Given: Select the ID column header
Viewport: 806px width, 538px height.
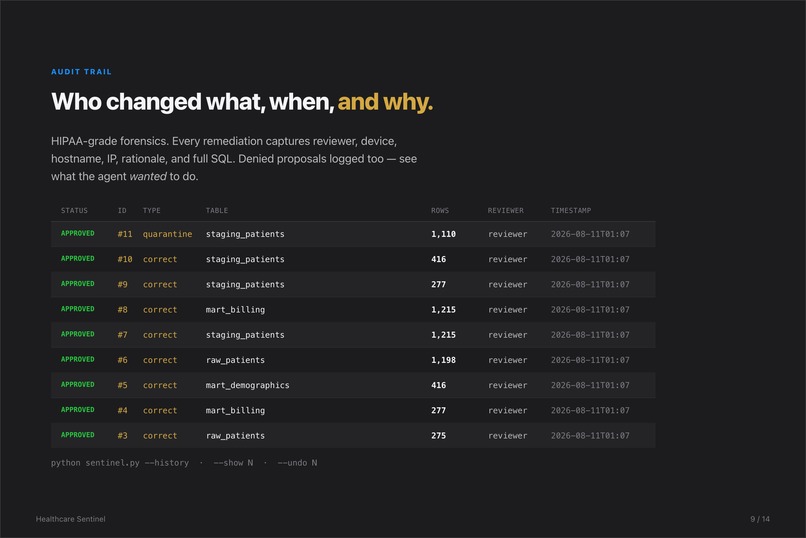Looking at the screenshot, I should (122, 211).
